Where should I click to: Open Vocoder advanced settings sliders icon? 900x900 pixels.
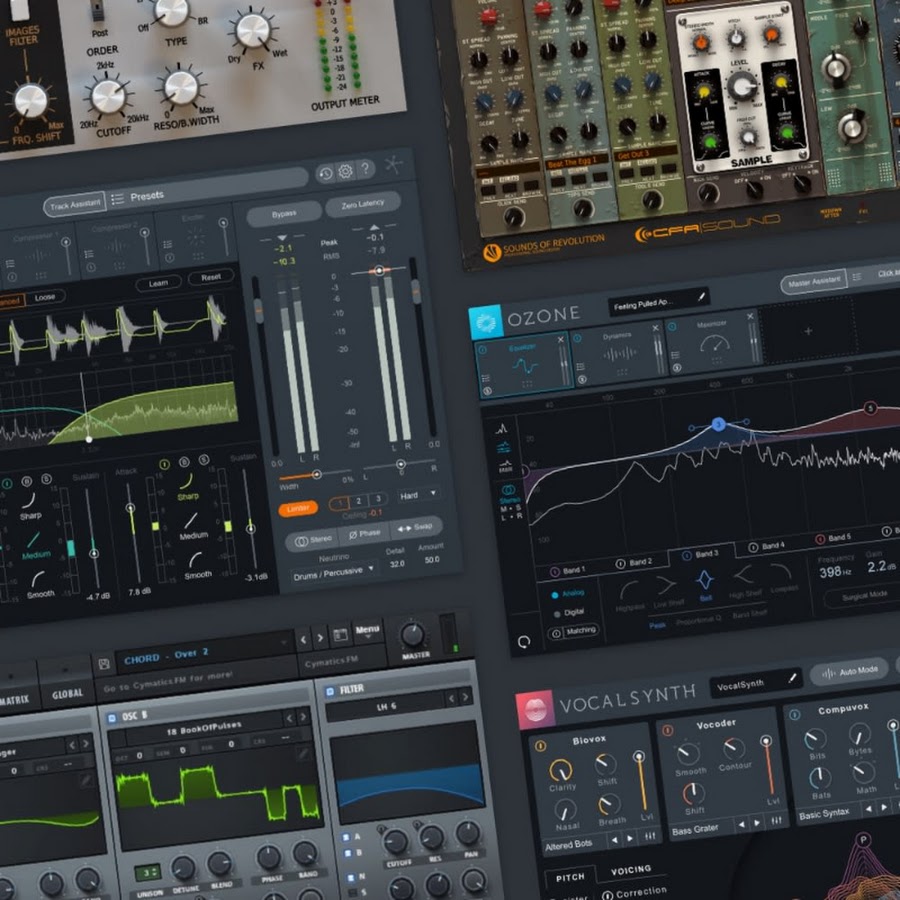click(777, 821)
